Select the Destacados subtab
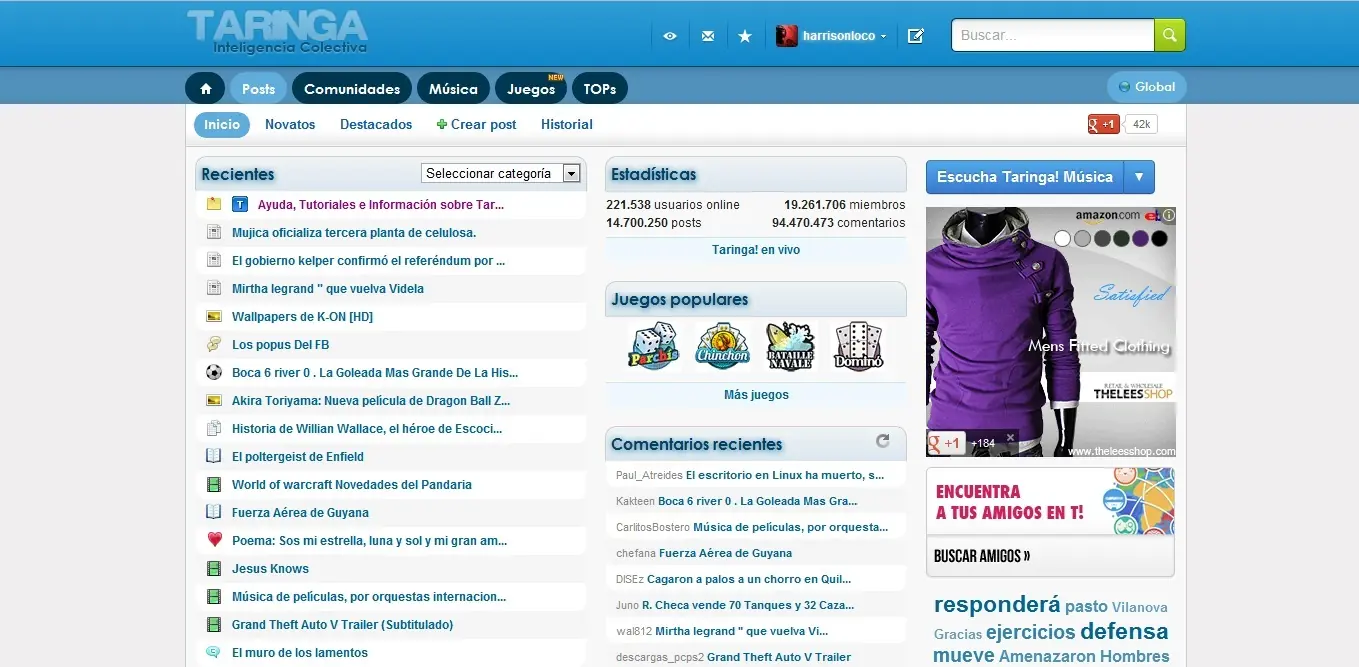The width and height of the screenshot is (1359, 667). 376,124
